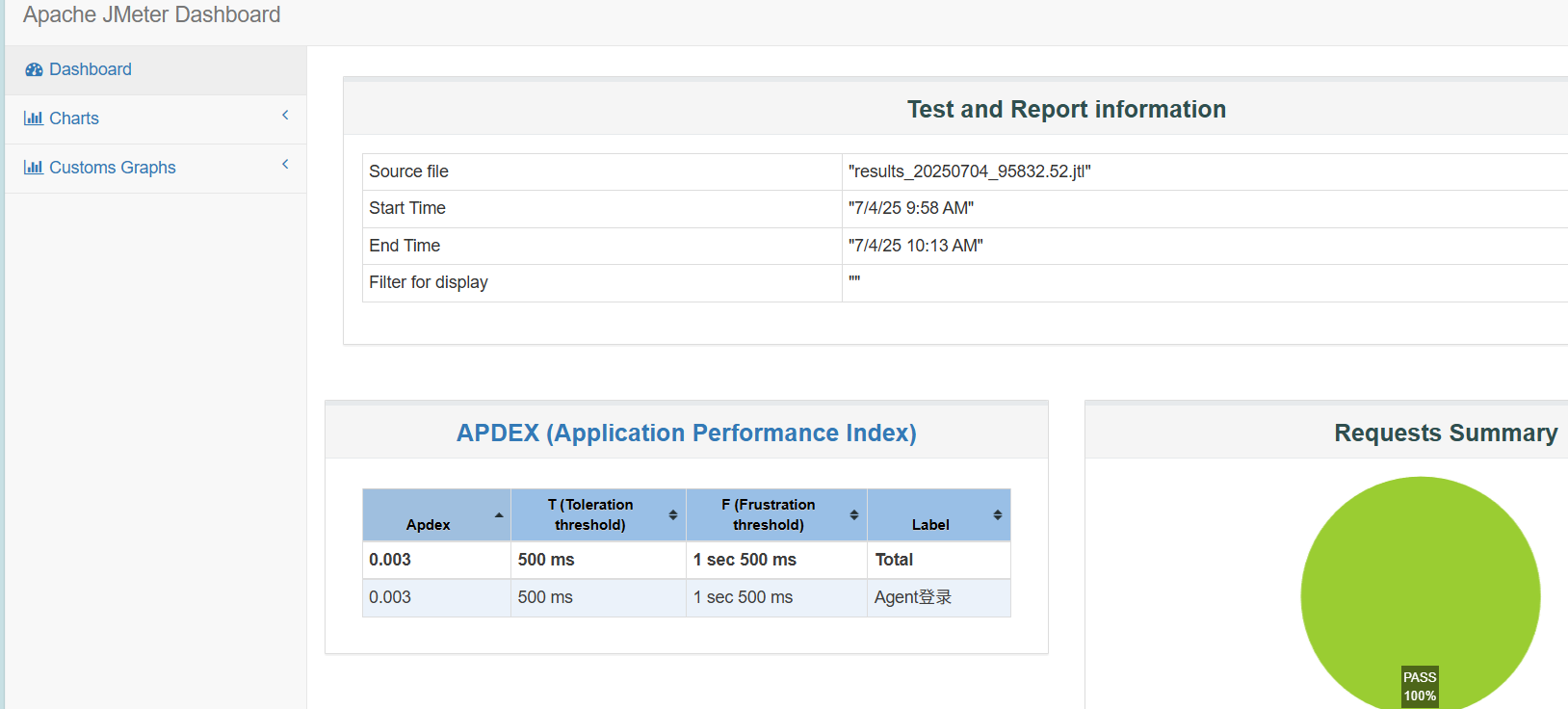This screenshot has width=1568, height=709.
Task: Click the bar chart icon beside Charts
Action: coord(34,118)
